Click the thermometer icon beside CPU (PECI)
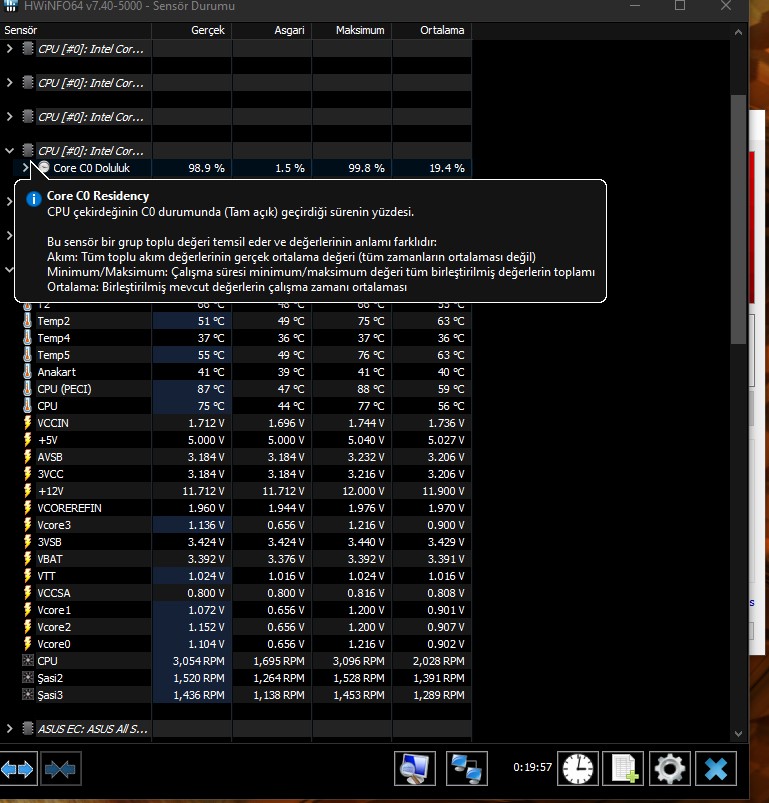This screenshot has height=803, width=769. tap(27, 389)
